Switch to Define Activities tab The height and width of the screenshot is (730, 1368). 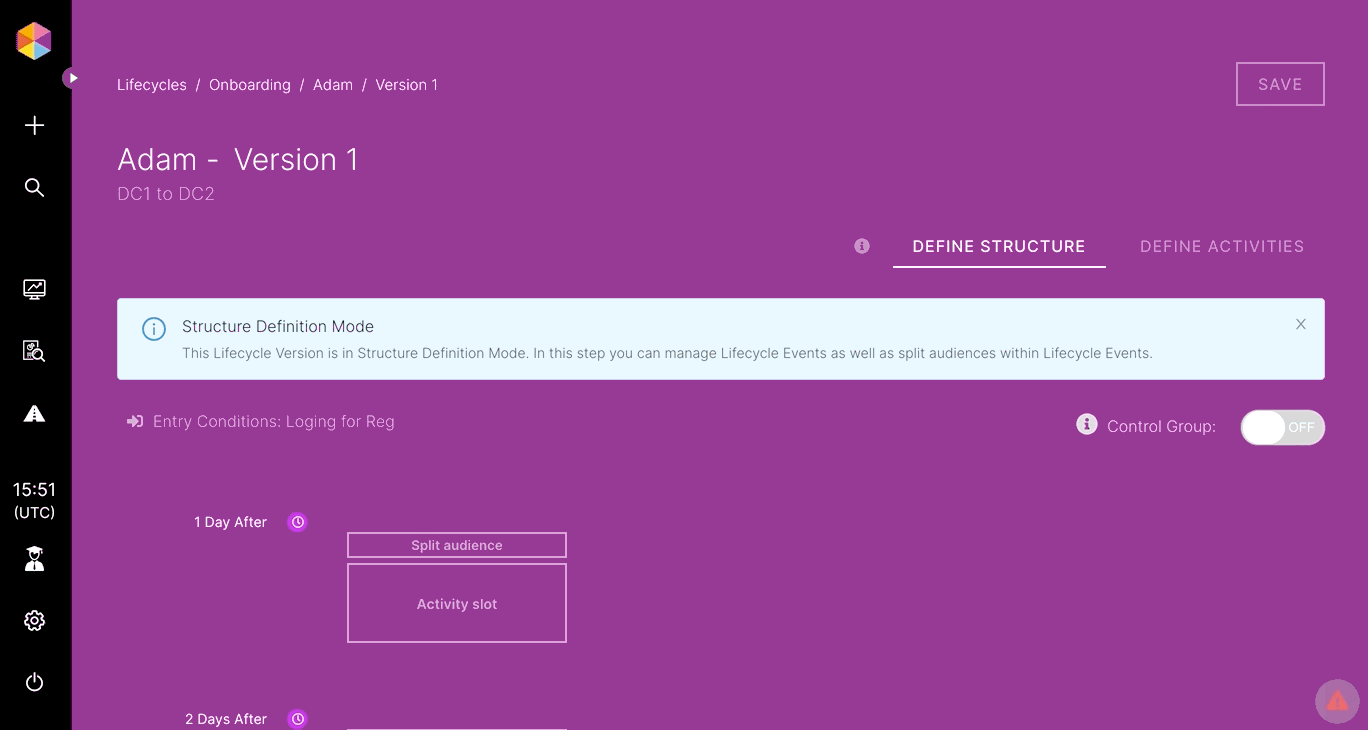pos(1221,247)
